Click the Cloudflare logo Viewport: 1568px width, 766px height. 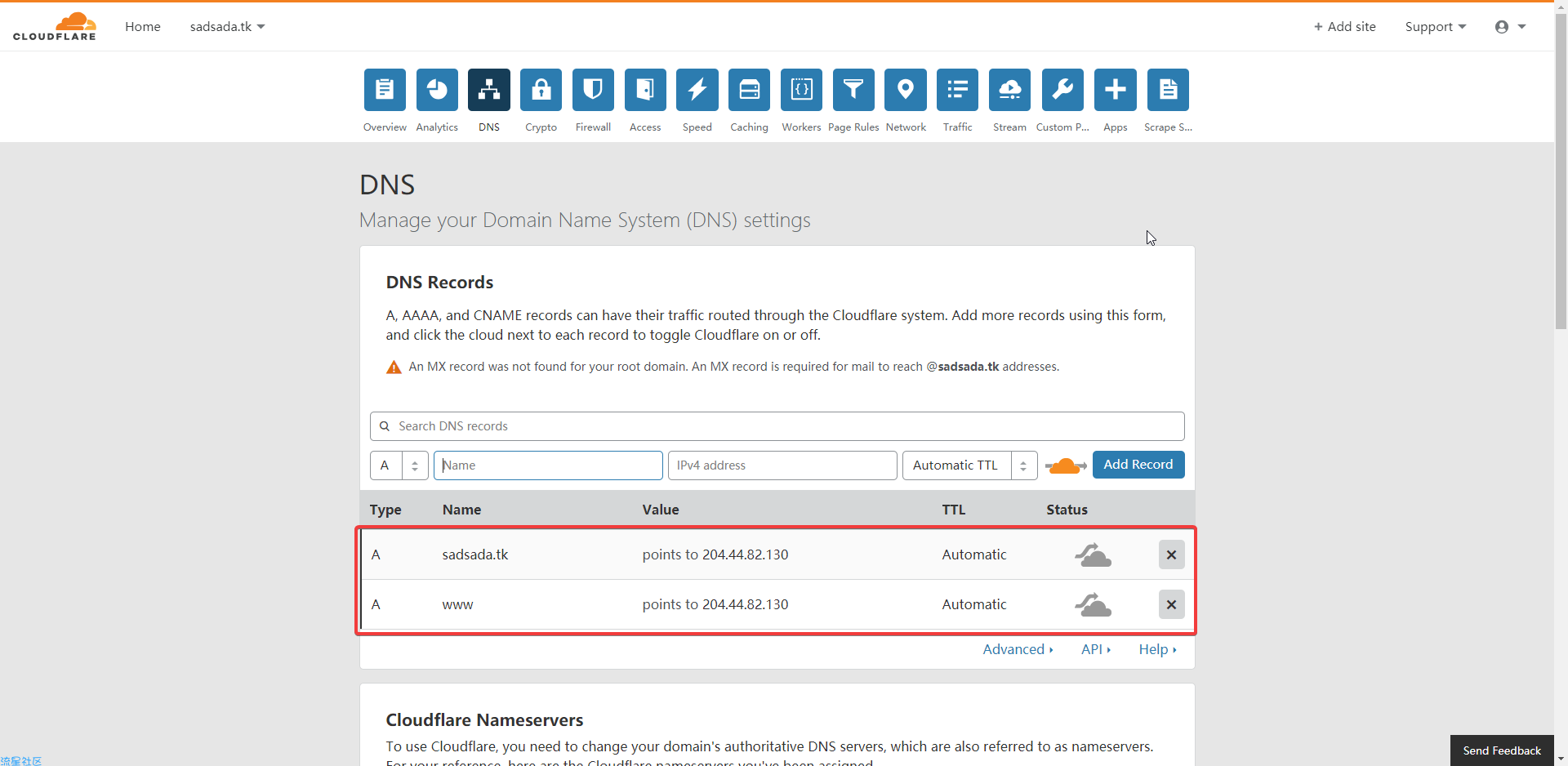[55, 26]
